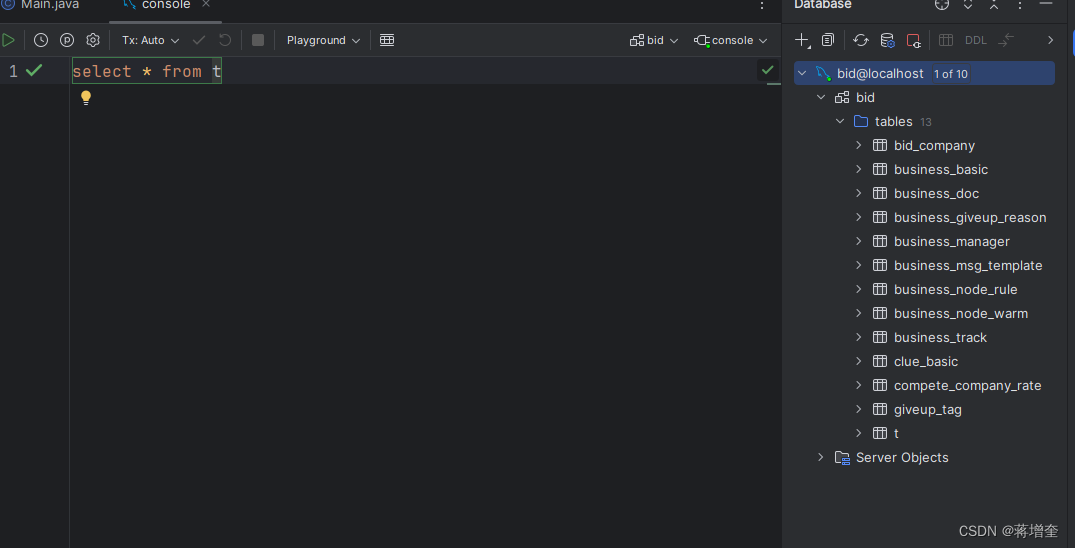Click the line 1 gutter checkmark
Image resolution: width=1075 pixels, height=548 pixels.
tap(34, 70)
